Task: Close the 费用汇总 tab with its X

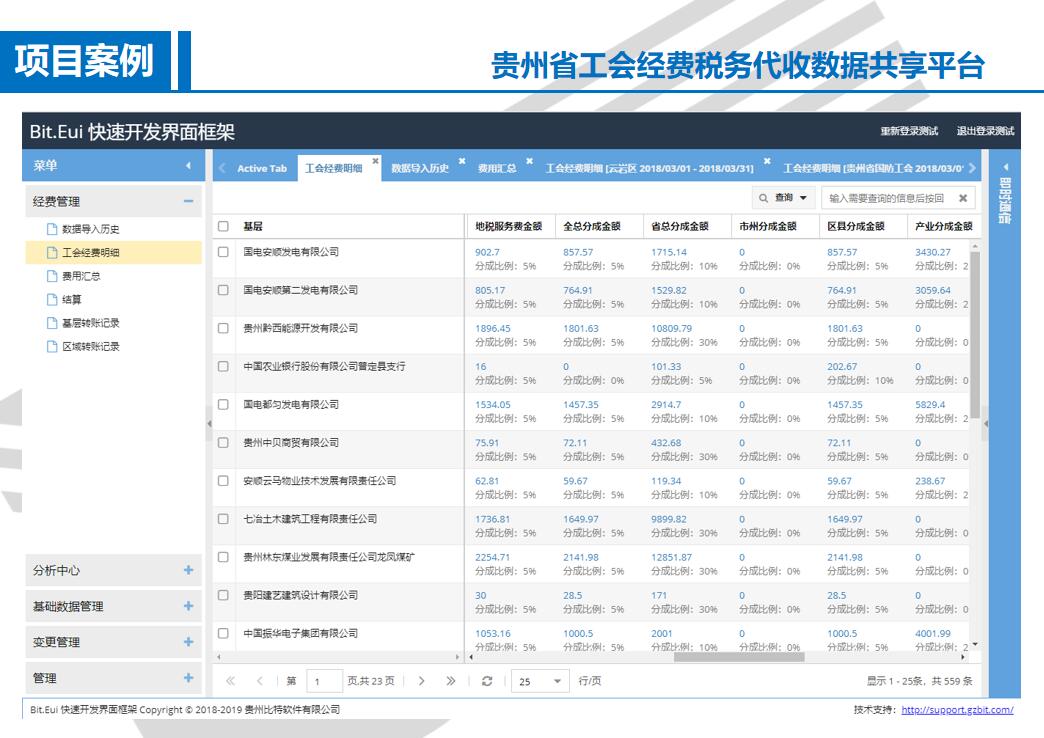Action: tap(529, 161)
